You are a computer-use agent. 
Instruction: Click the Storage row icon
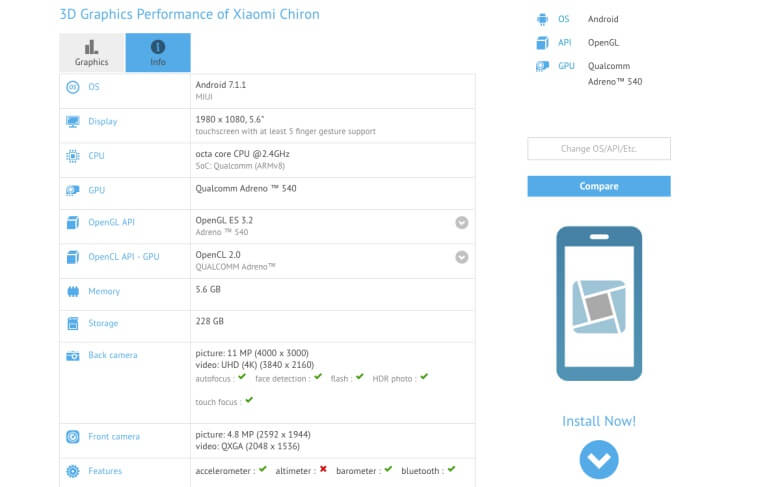(x=73, y=323)
